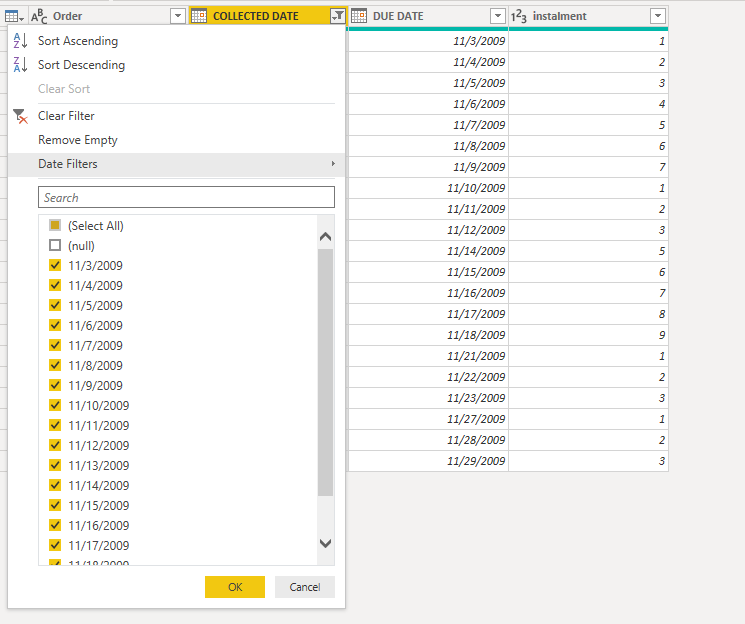
Task: Uncheck the 11/13/2009 checkbox
Action: [x=55, y=465]
